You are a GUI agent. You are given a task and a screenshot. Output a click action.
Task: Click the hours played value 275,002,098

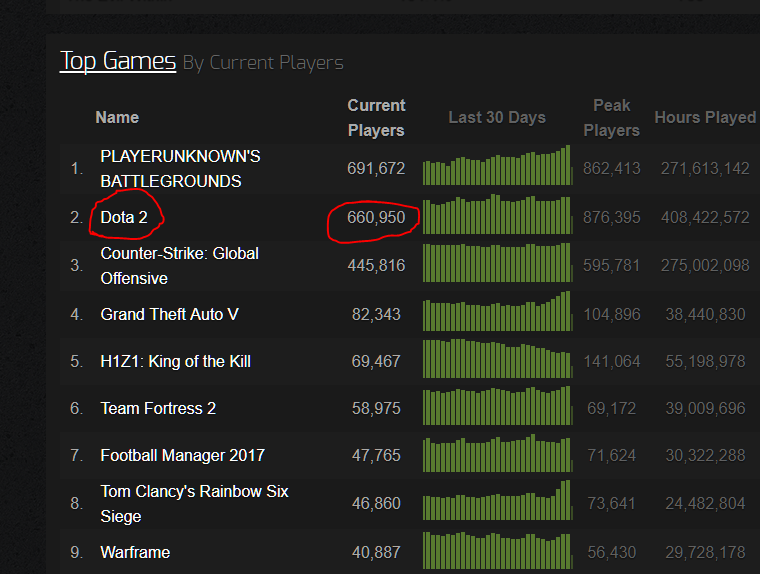[x=705, y=265]
